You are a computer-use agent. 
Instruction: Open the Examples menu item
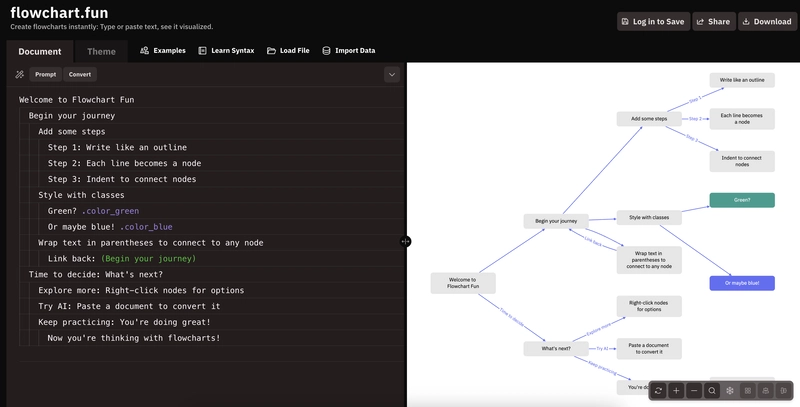(163, 50)
